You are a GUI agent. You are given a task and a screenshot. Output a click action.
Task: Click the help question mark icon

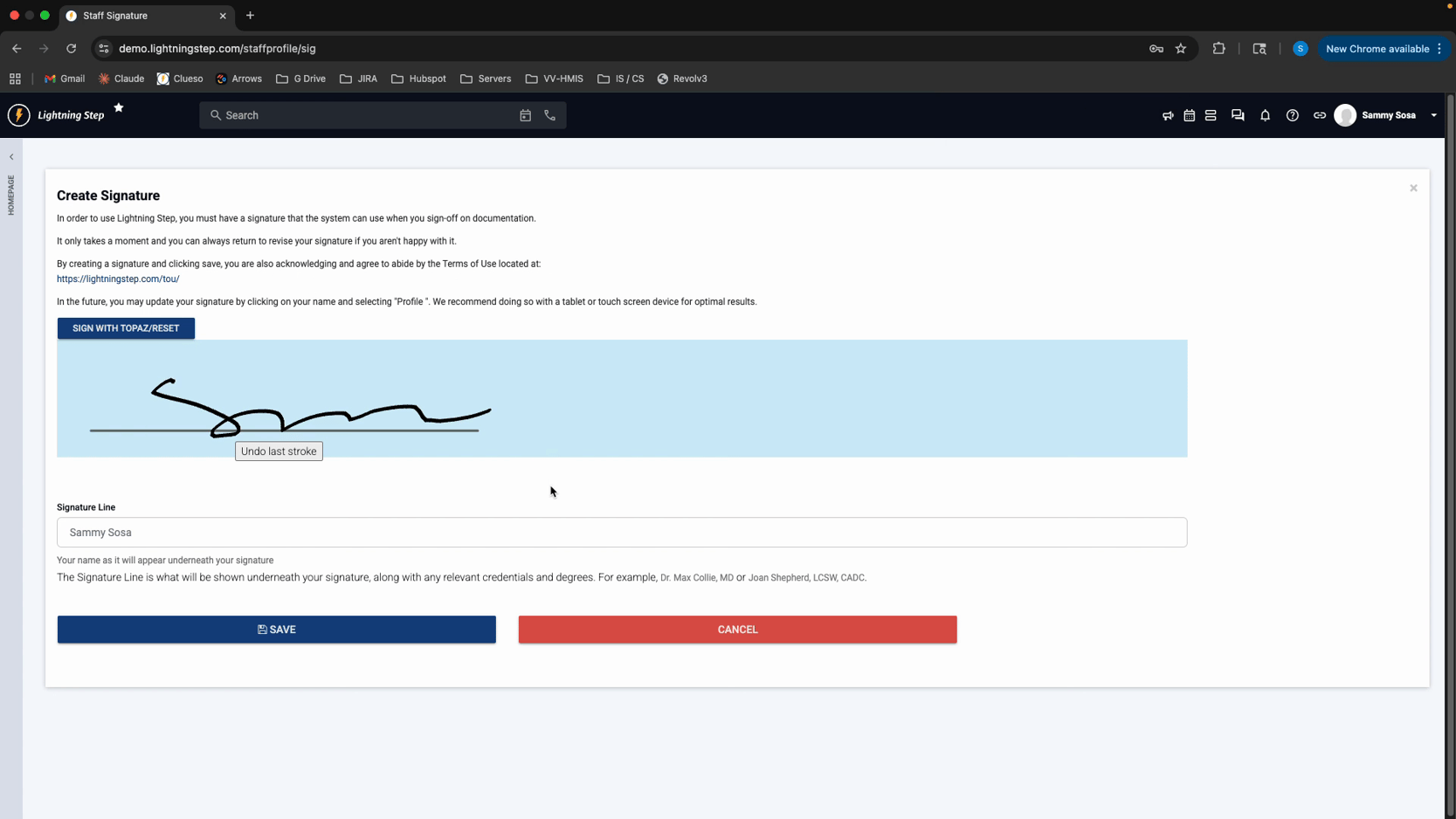click(x=1292, y=115)
